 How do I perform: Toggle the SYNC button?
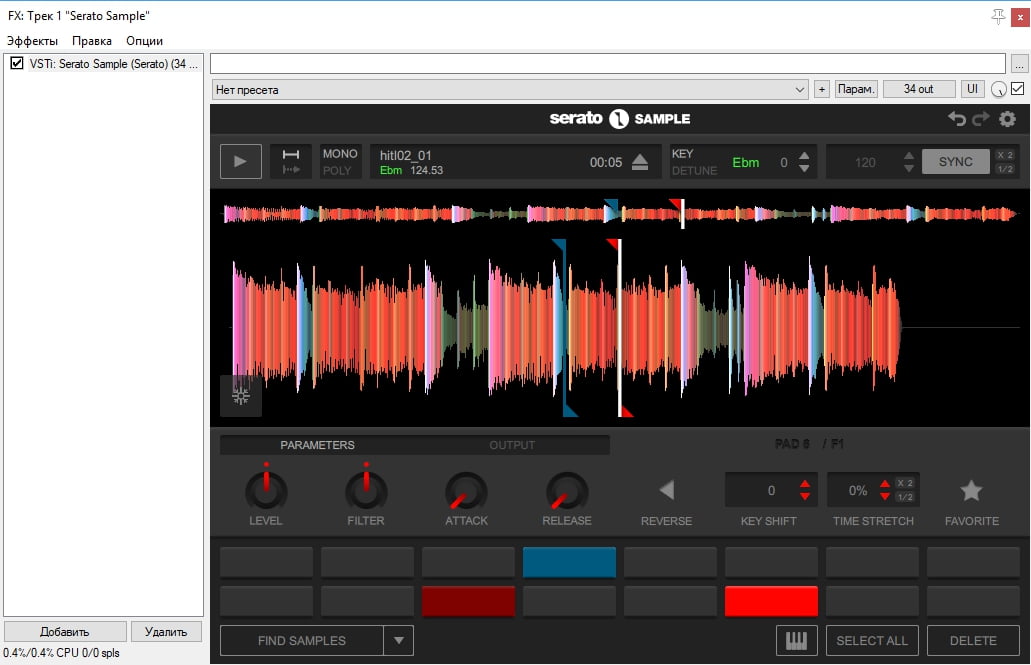(955, 162)
